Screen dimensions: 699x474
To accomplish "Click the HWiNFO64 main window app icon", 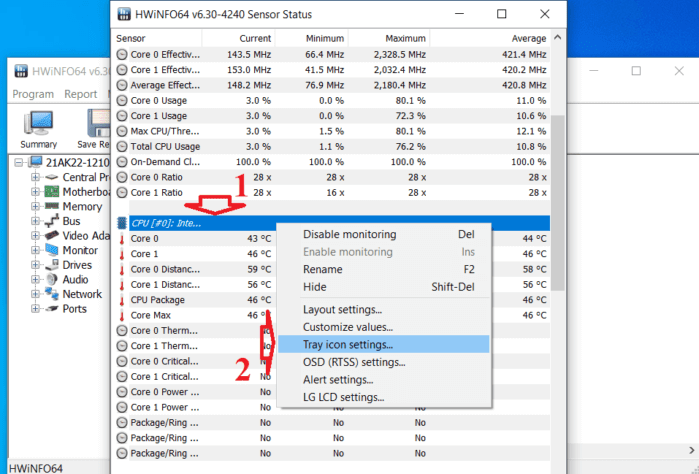I will click(21, 71).
